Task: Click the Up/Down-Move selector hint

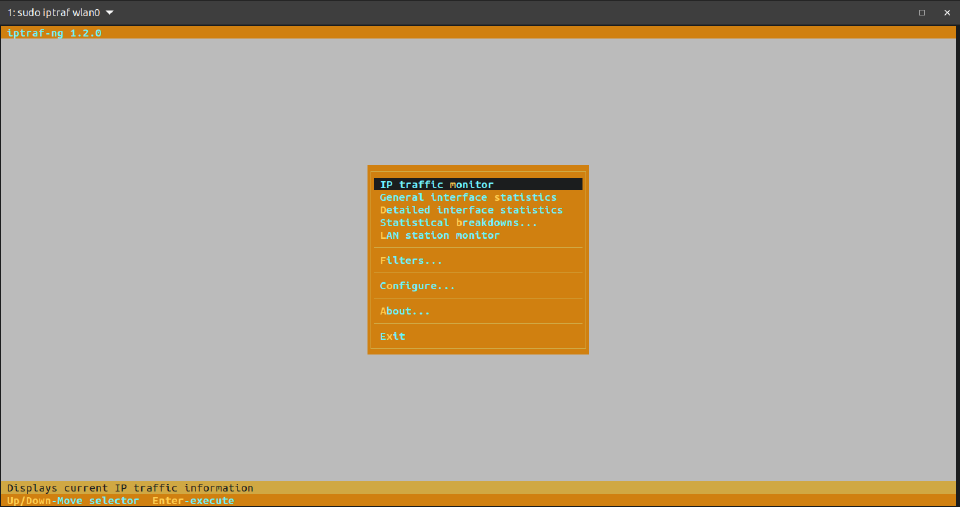Action: tap(72, 500)
